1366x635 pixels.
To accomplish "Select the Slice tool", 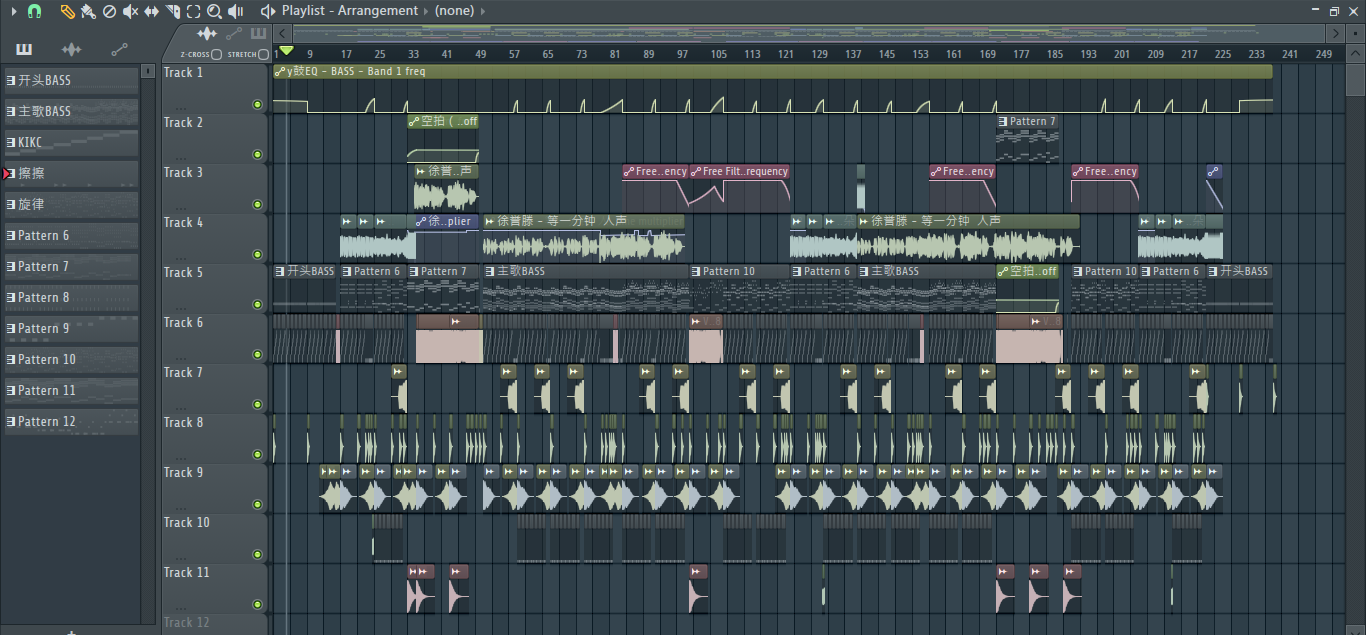I will coord(172,11).
